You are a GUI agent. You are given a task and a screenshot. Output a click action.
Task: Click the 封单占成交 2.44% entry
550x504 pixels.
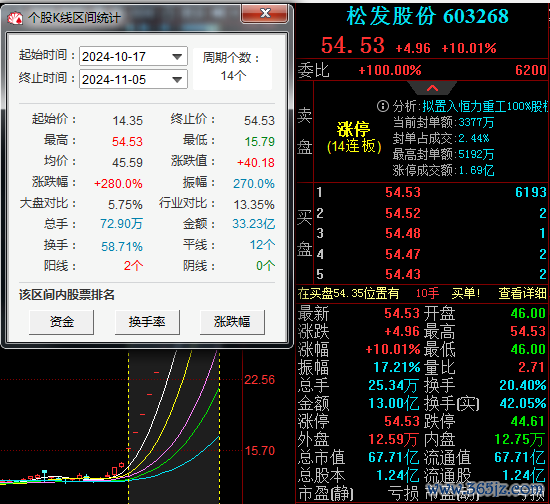click(441, 138)
